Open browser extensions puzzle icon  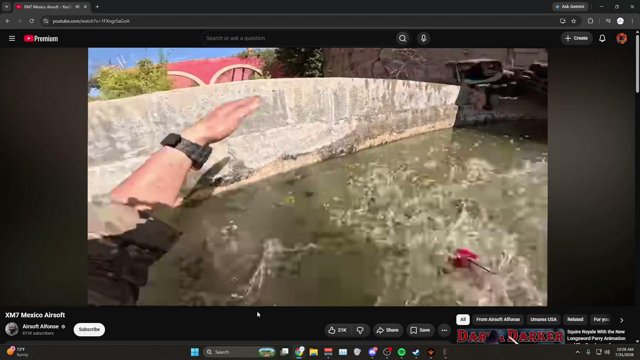[590, 21]
